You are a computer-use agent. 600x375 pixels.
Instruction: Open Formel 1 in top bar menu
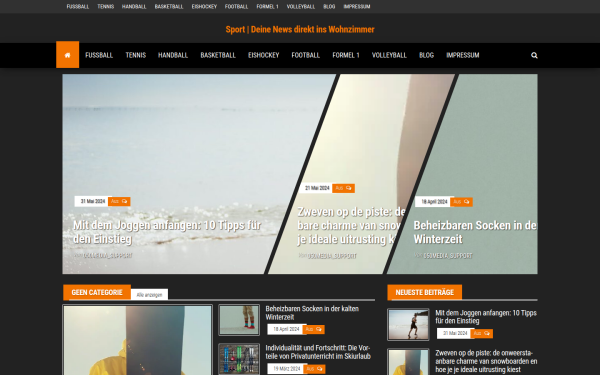coord(267,7)
